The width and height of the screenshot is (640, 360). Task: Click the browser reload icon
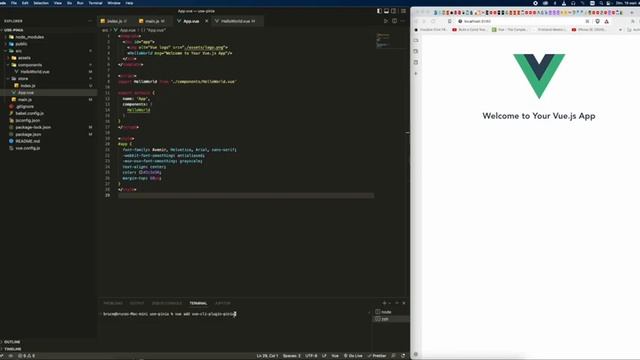[x=433, y=21]
